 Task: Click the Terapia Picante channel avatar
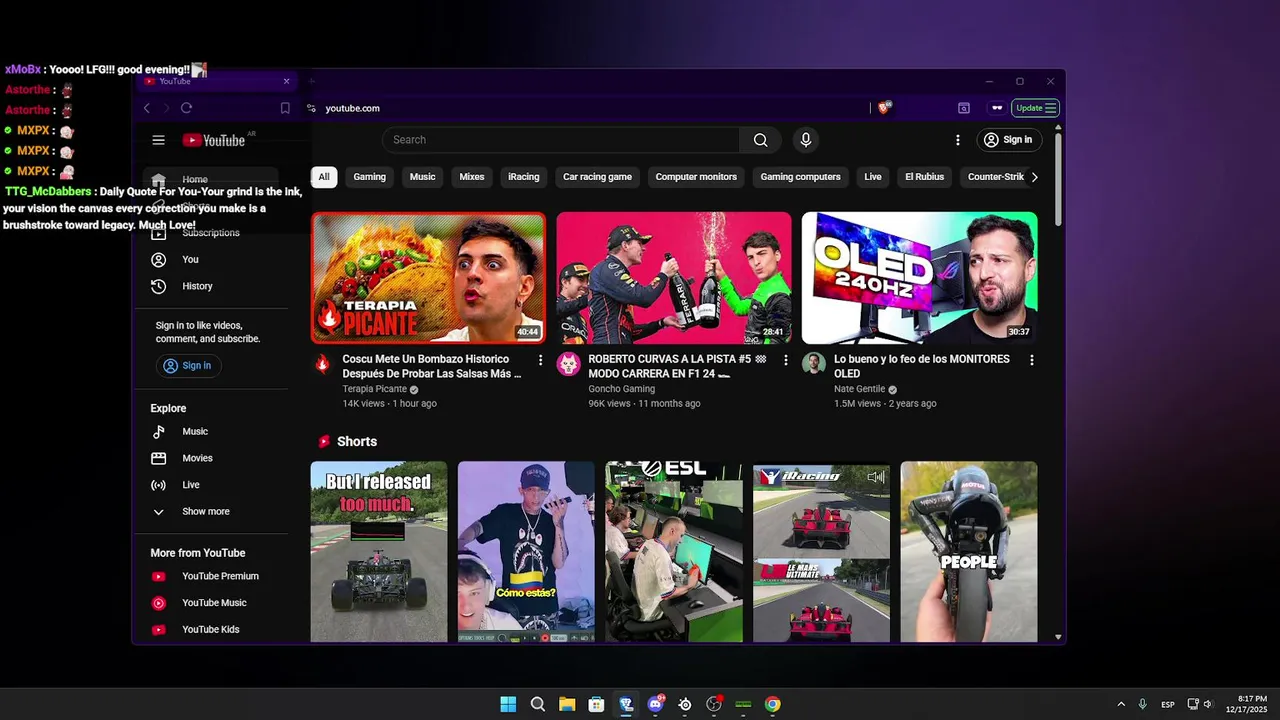coord(322,364)
